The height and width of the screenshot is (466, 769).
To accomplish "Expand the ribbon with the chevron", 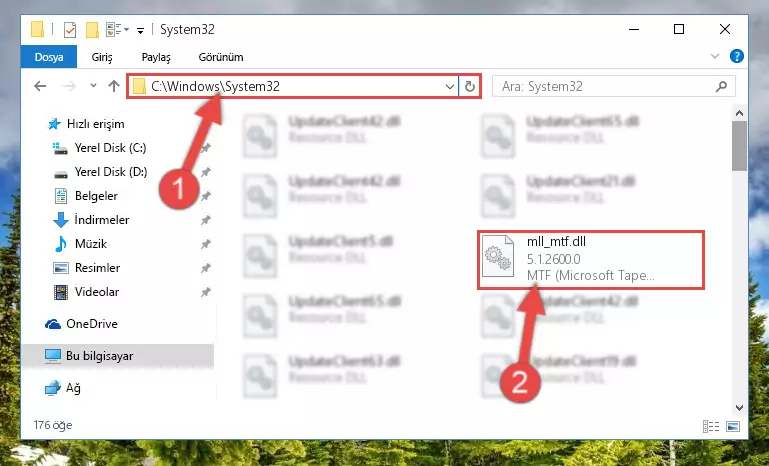I will [x=715, y=56].
